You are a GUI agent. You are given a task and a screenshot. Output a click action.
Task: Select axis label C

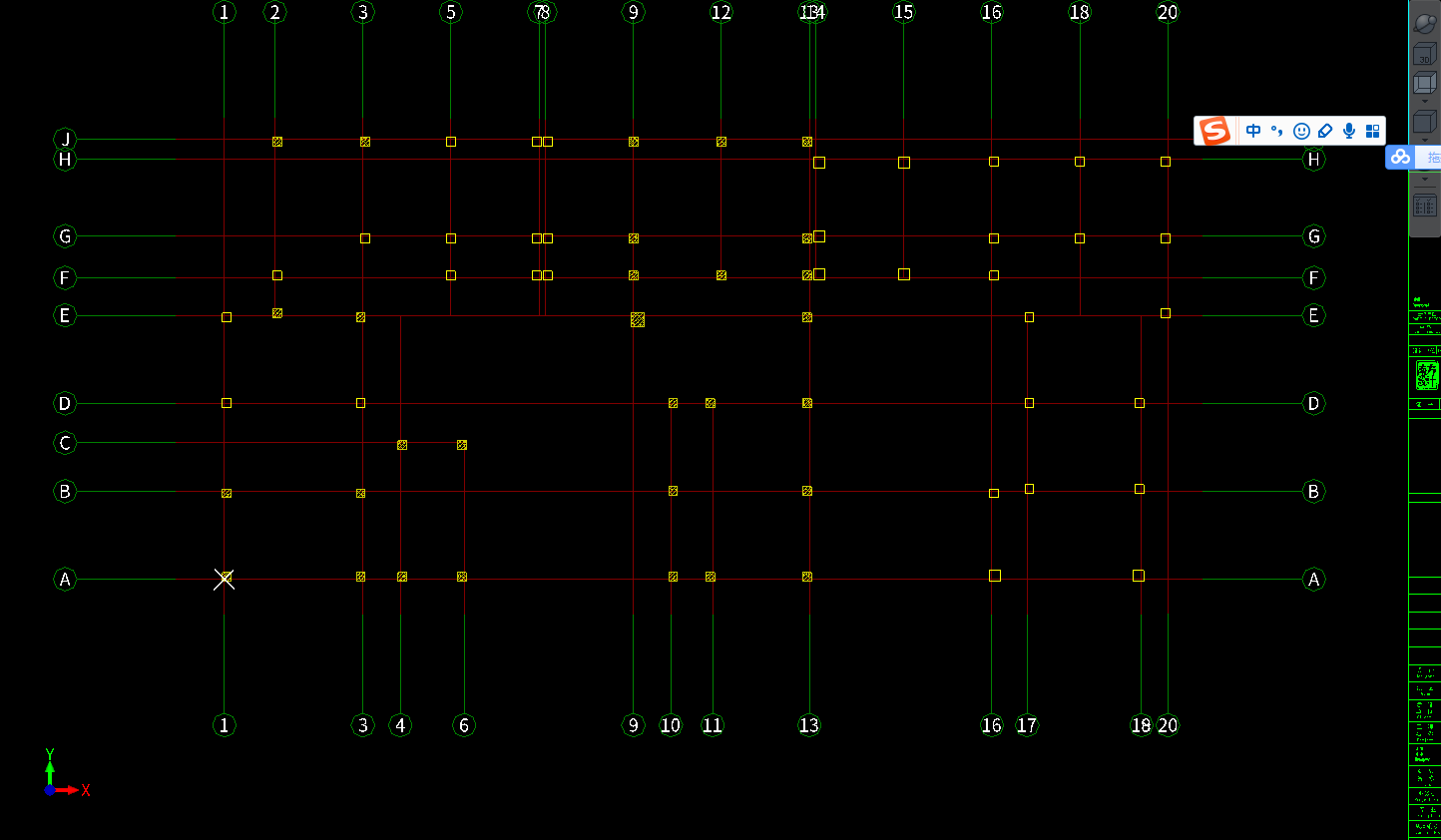coord(65,442)
